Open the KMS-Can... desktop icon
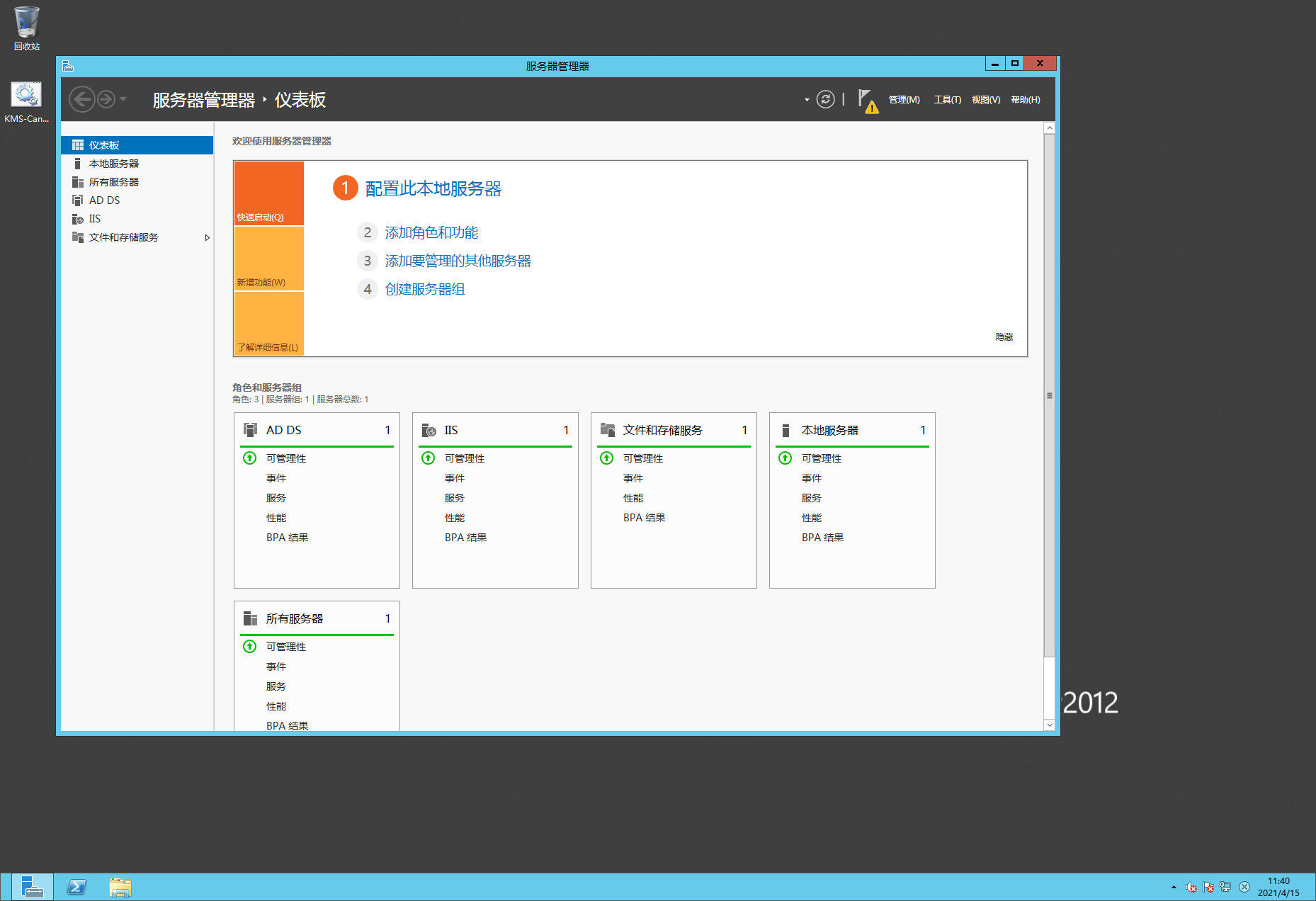This screenshot has width=1316, height=901. [x=27, y=102]
